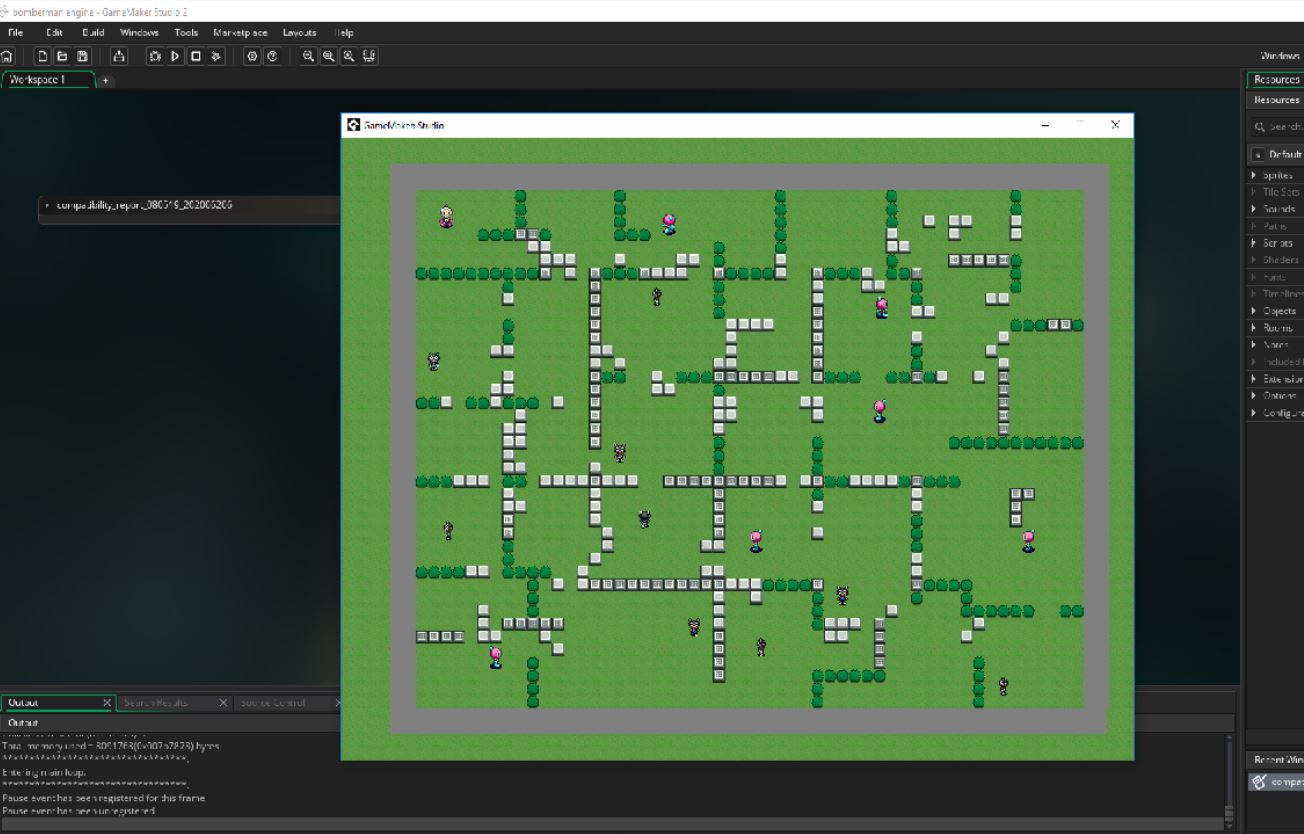Select the Timelines tree item

coord(1278,294)
